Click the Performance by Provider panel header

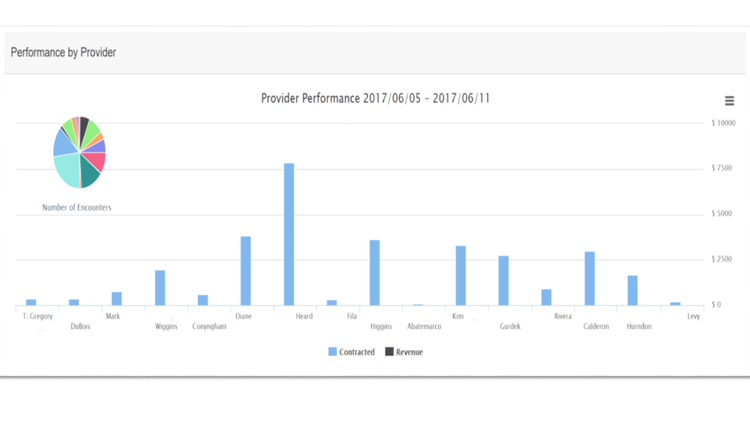pos(62,52)
